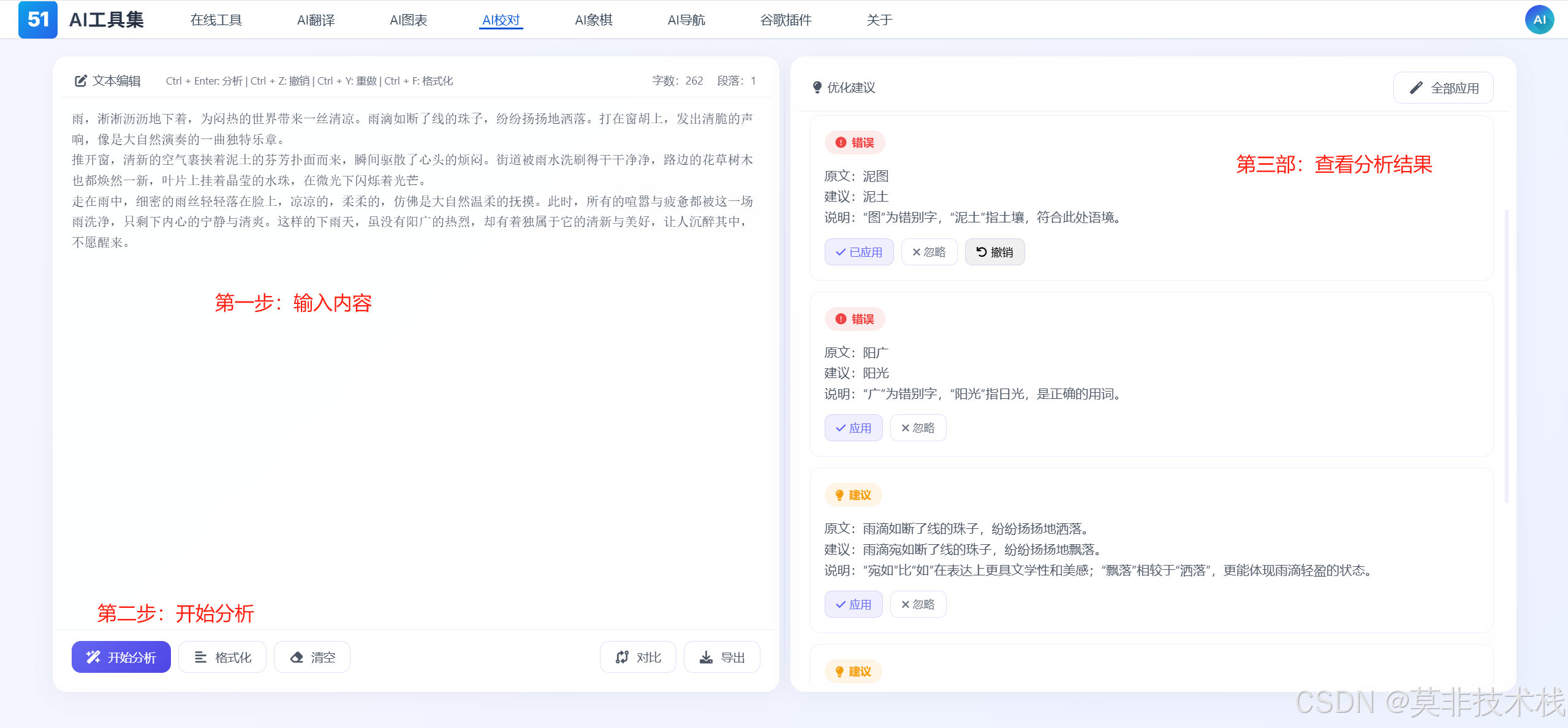
Task: Apply the 阳广 to 阳光 correction
Action: [x=853, y=428]
